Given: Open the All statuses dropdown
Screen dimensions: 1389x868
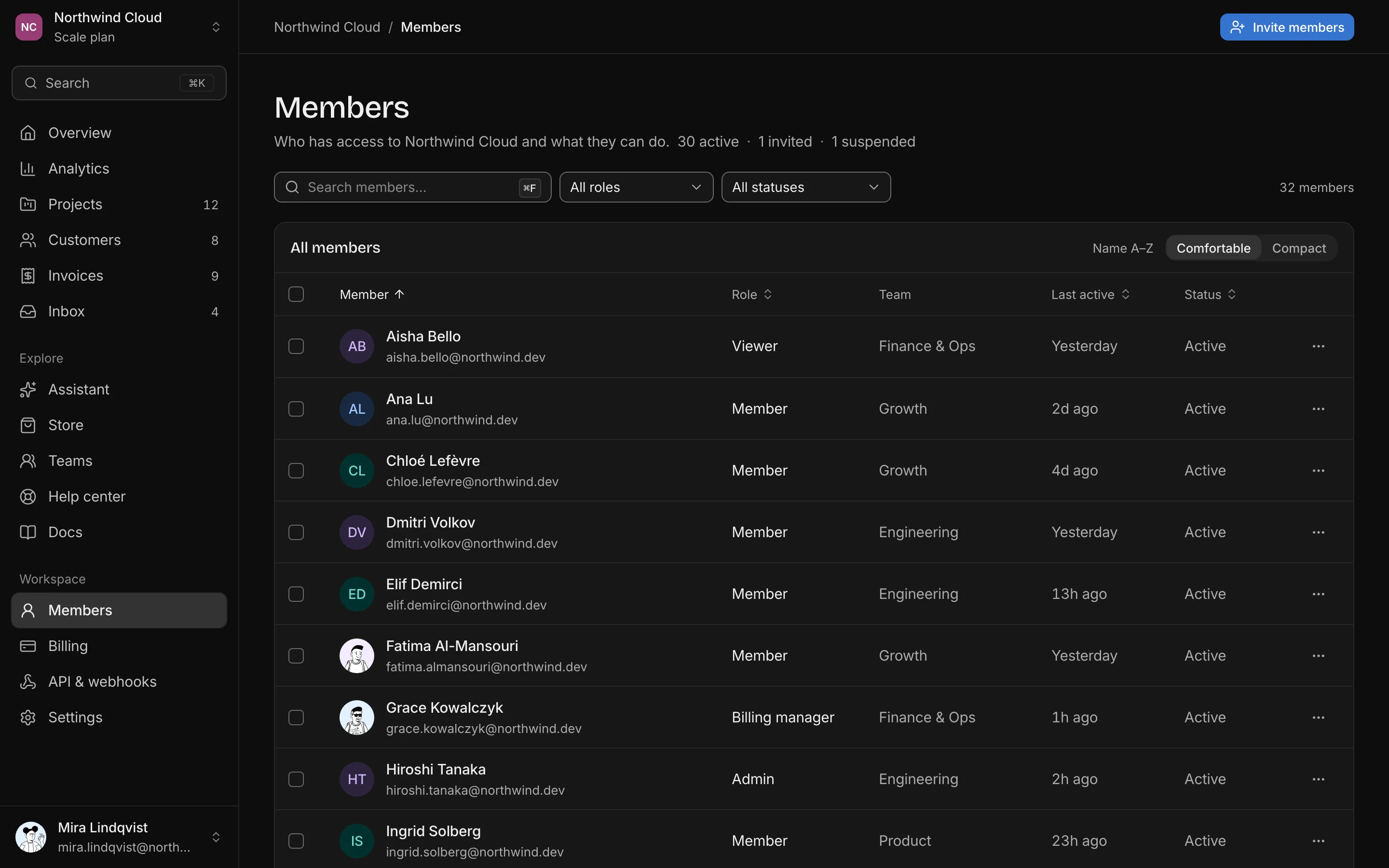Looking at the screenshot, I should click(806, 187).
